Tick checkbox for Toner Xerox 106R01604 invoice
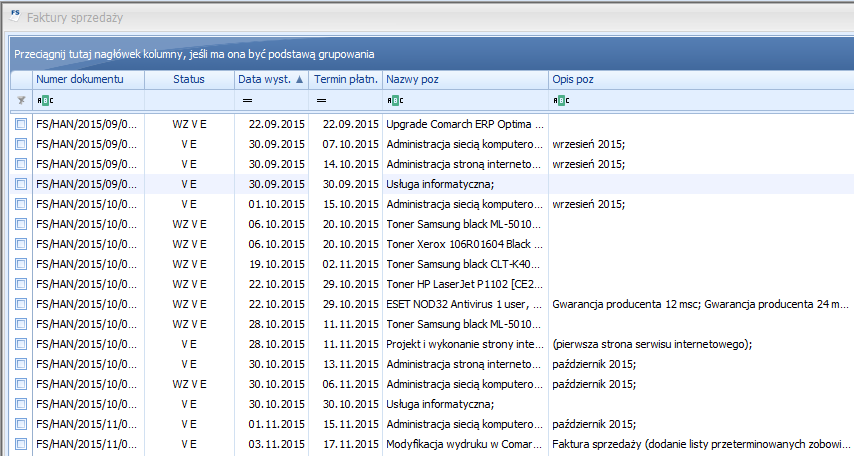 (21, 244)
